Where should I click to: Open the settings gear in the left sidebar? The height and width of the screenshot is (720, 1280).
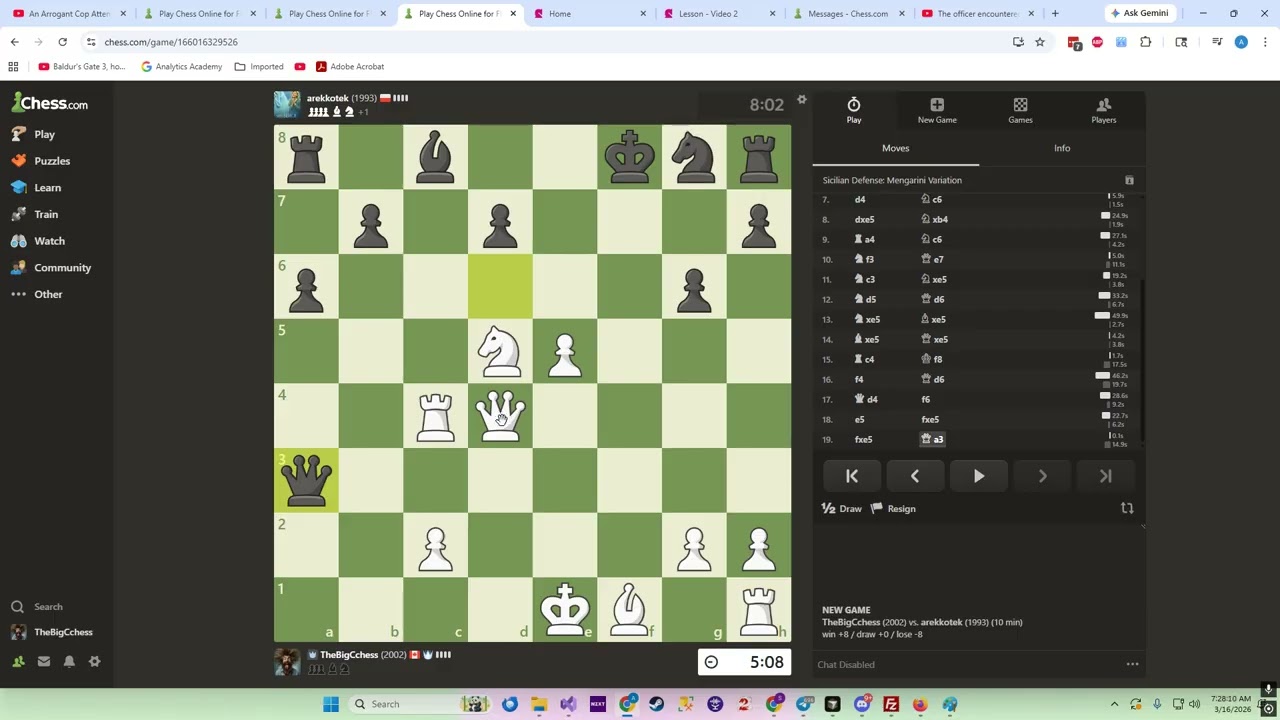pos(95,661)
